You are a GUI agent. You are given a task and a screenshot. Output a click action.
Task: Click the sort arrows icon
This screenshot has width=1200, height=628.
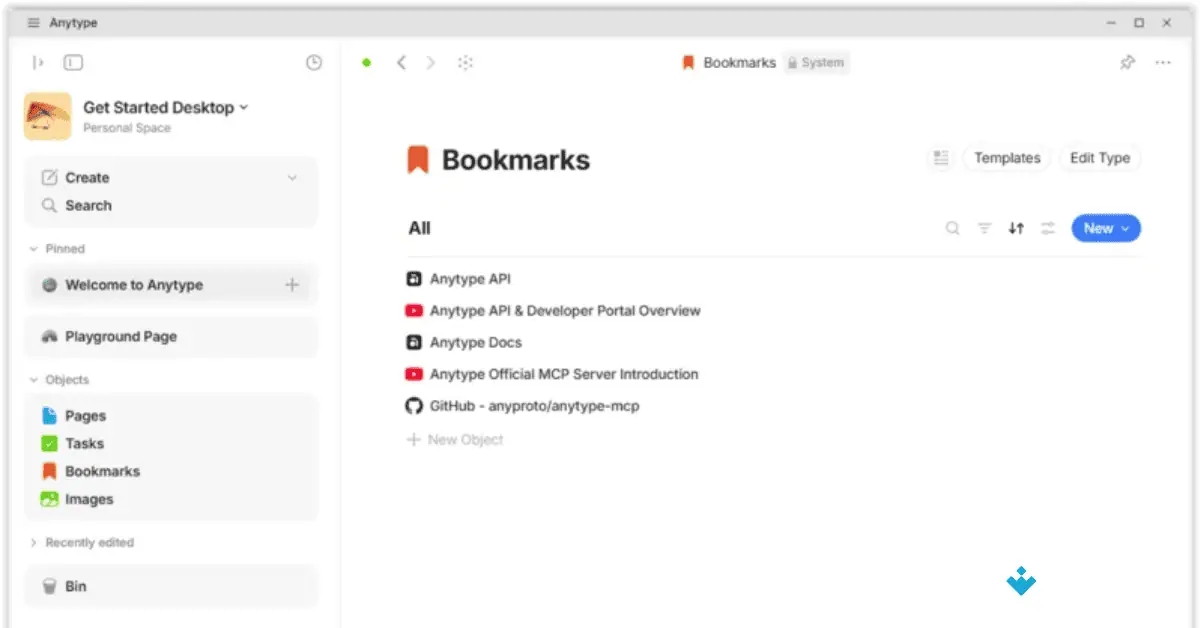[x=1016, y=229]
